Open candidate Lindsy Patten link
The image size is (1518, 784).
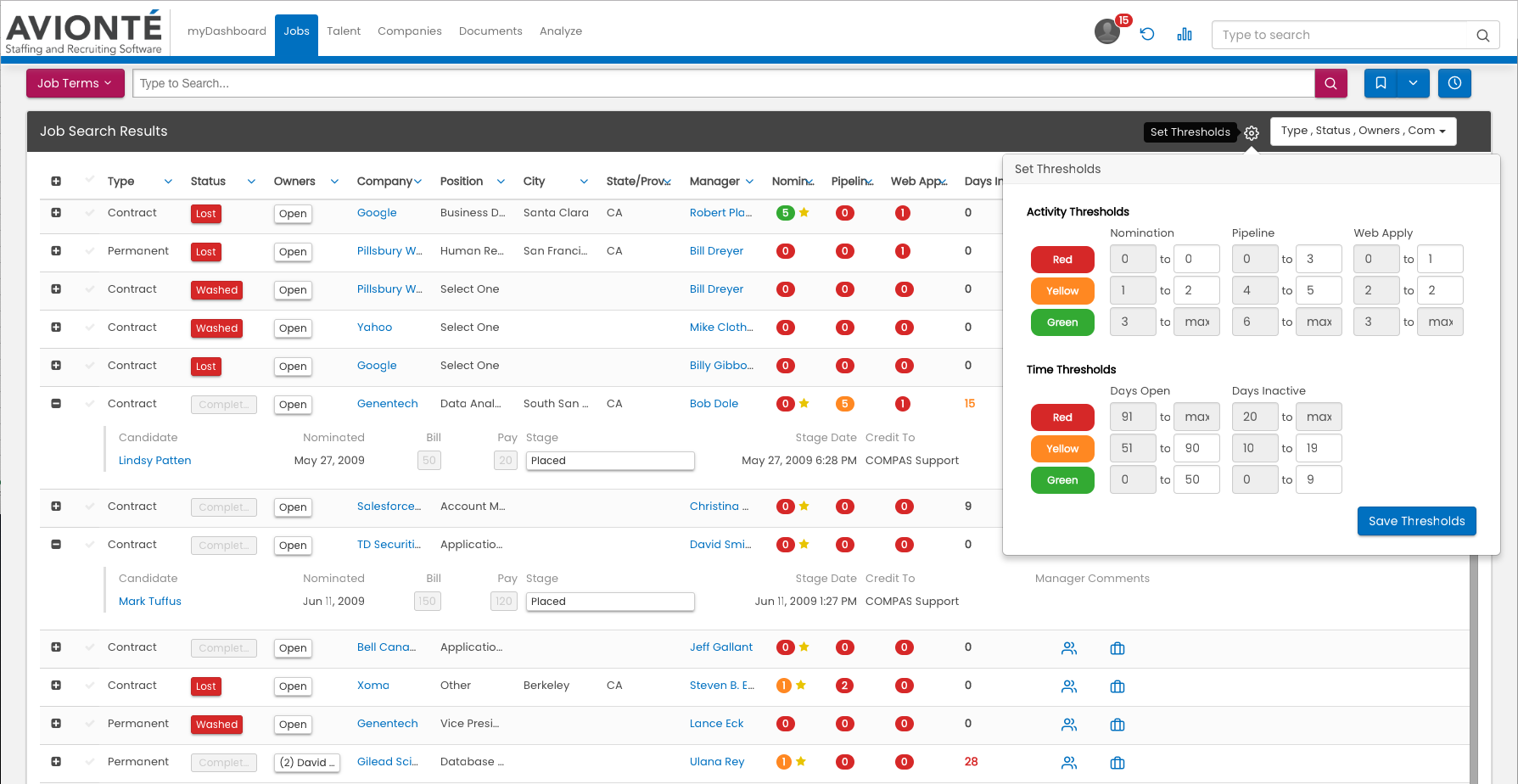[x=154, y=461]
